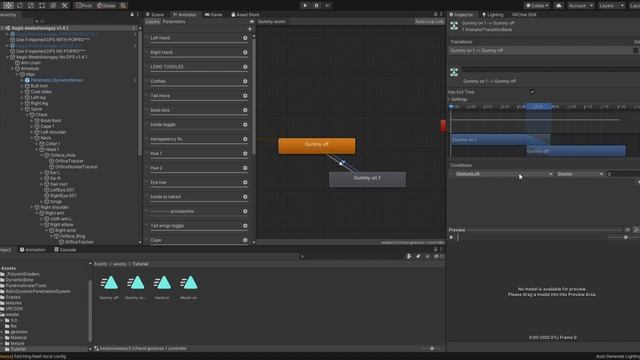Collapse the Right shoulder object in Hierarchy

pyautogui.click(x=32, y=207)
